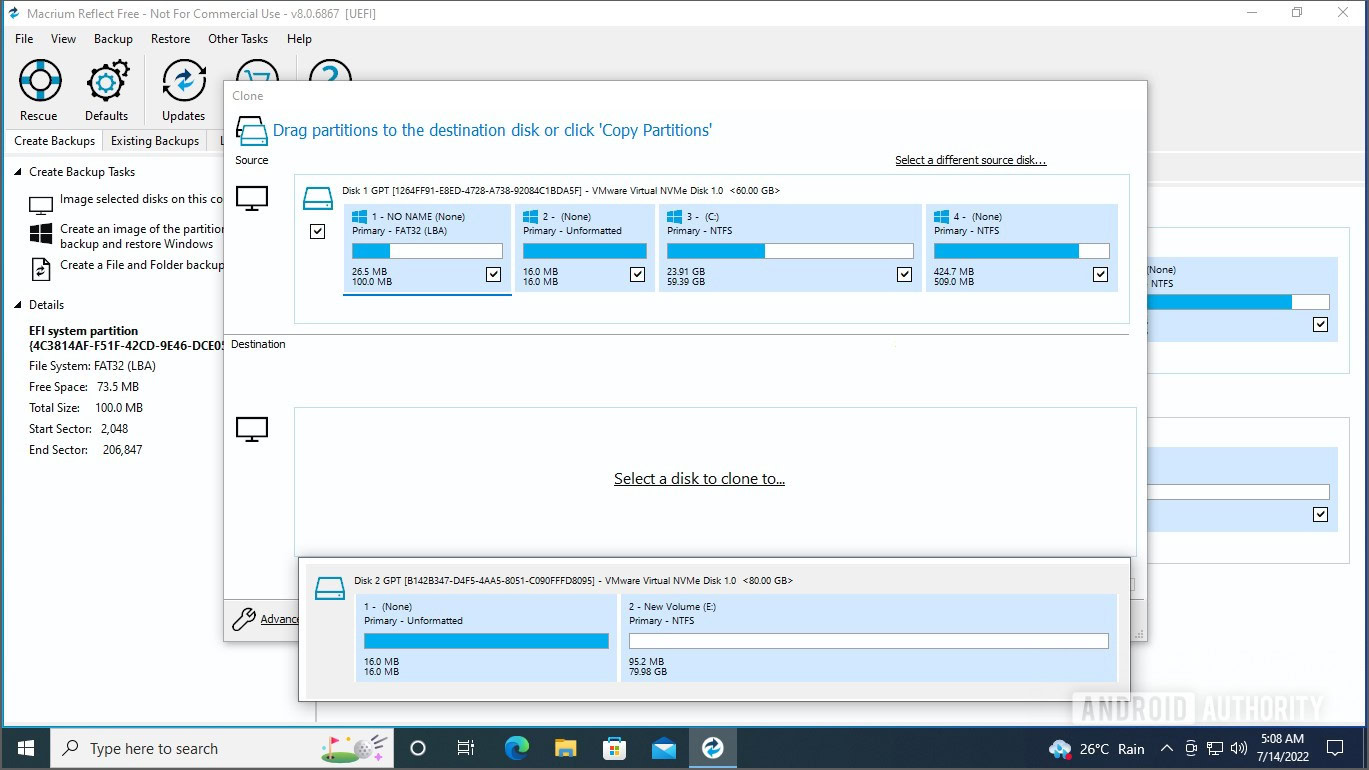Screen dimensions: 1369x770
Task: Click the Source computer monitor icon
Action: tap(252, 198)
